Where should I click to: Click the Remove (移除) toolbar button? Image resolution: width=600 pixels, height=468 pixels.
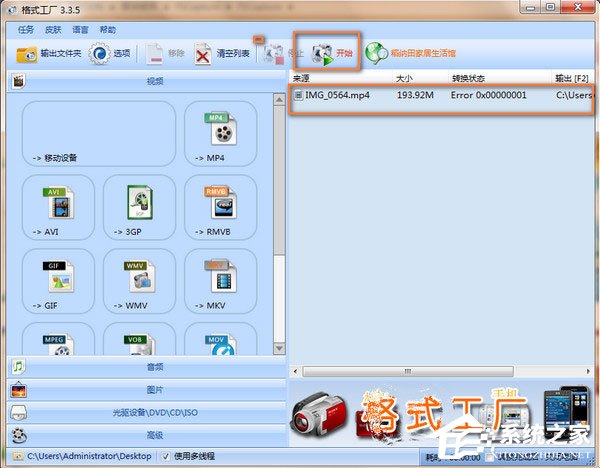point(165,54)
